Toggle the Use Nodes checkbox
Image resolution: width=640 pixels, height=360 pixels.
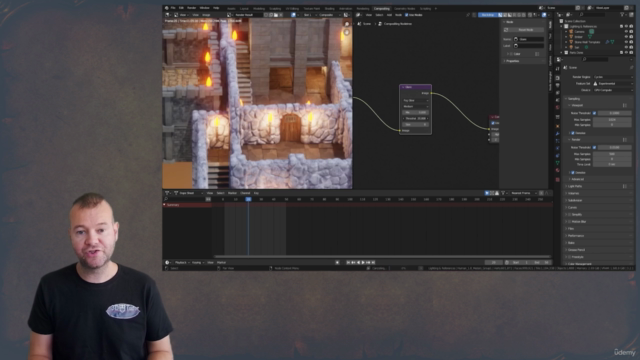pyautogui.click(x=406, y=15)
